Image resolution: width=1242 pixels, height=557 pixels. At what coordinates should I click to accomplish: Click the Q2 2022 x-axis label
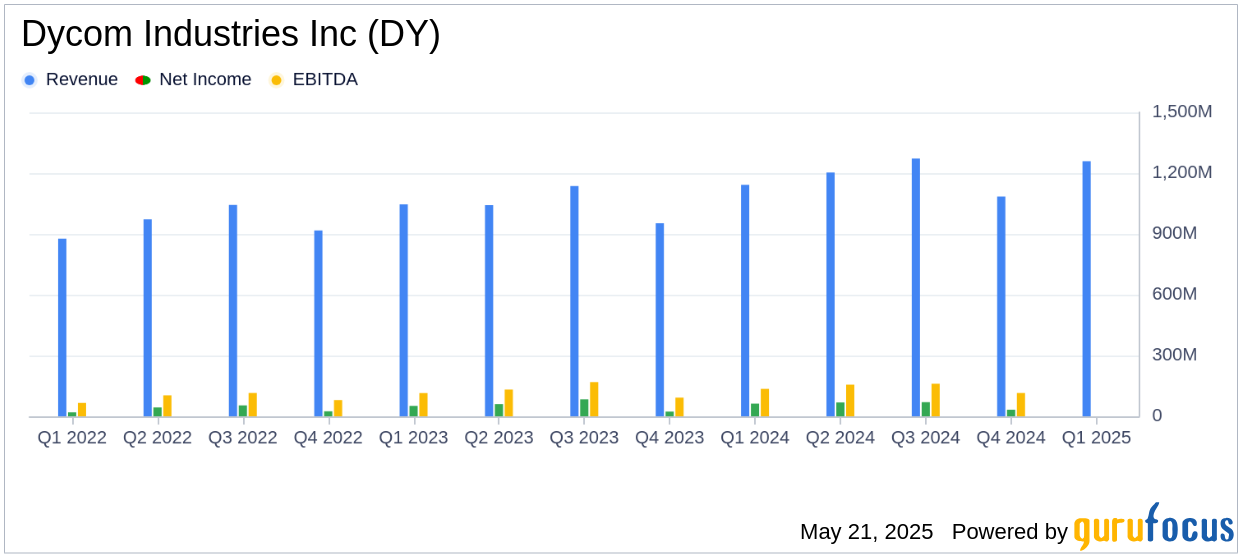pyautogui.click(x=158, y=438)
